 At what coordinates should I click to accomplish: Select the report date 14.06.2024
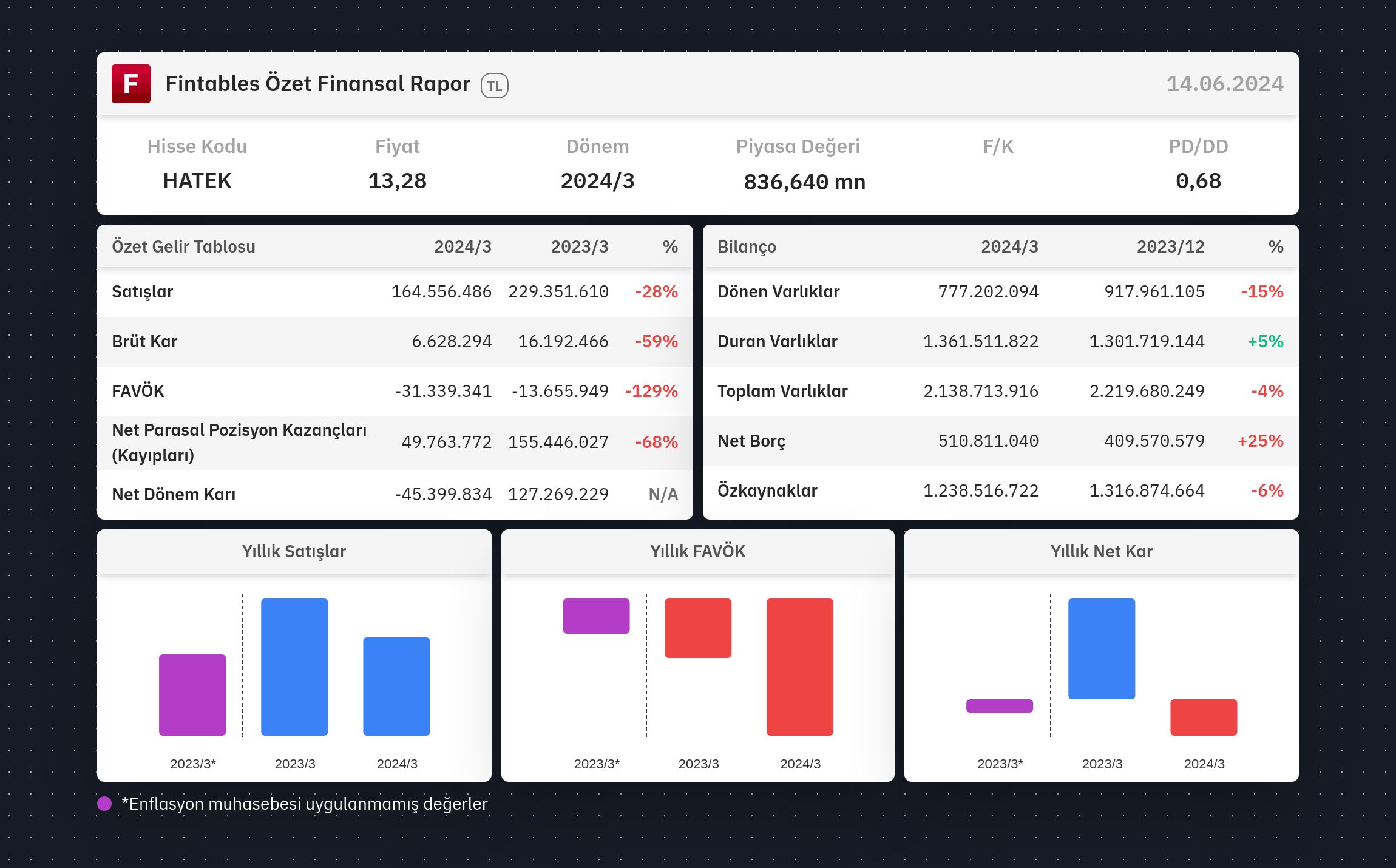pos(1225,84)
